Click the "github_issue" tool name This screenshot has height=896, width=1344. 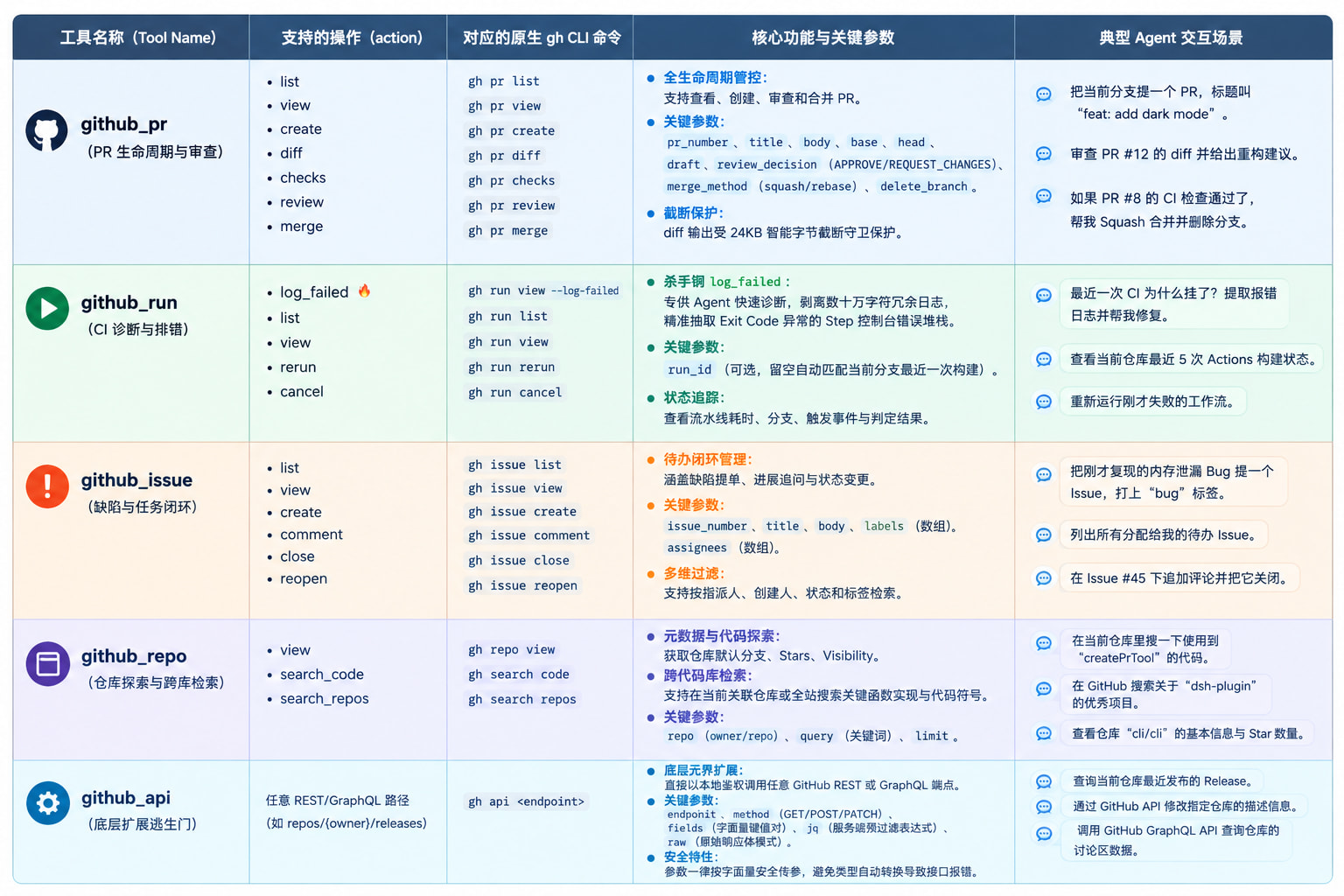(x=136, y=480)
